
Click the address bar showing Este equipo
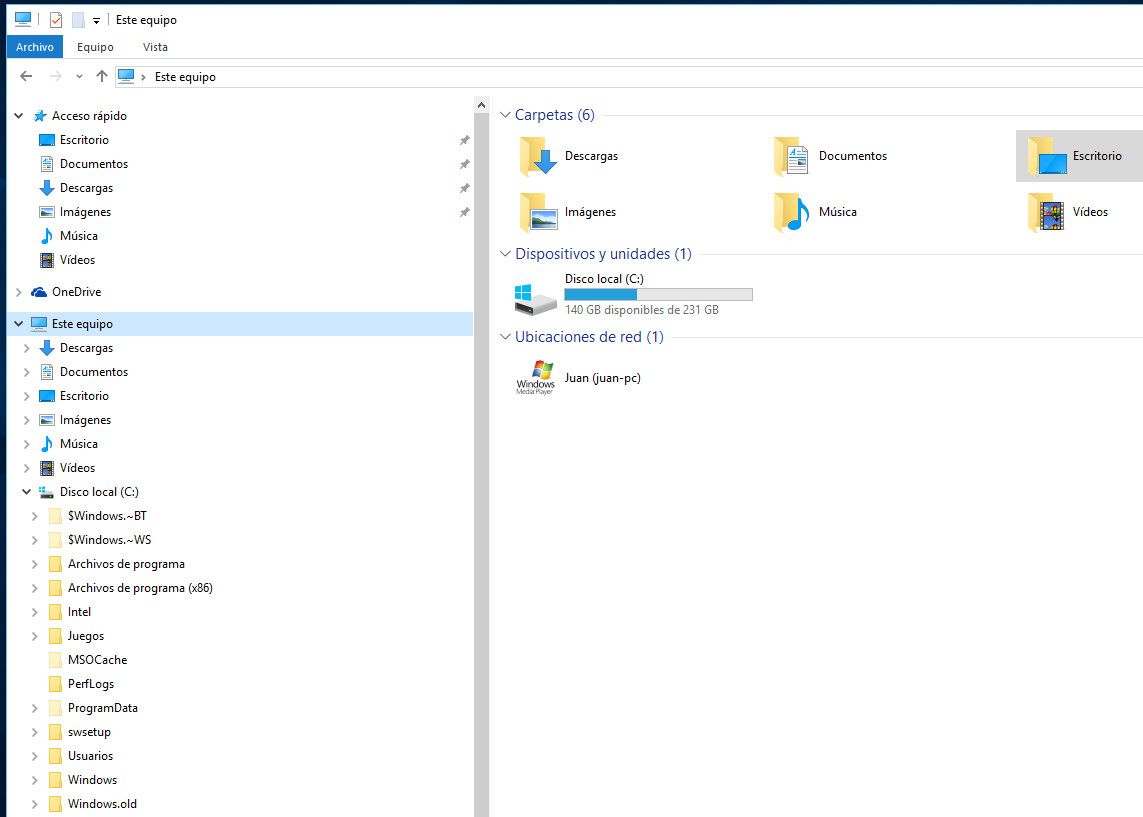(600, 77)
